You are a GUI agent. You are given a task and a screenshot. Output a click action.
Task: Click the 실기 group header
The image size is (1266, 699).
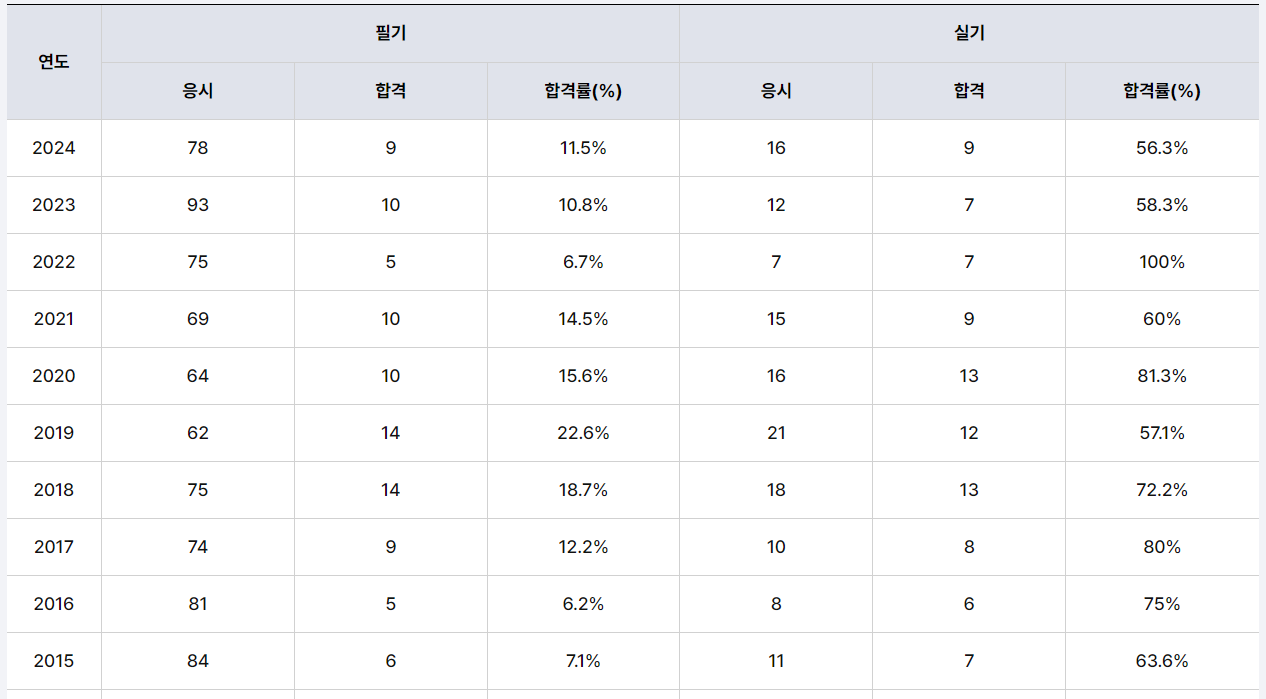(969, 33)
